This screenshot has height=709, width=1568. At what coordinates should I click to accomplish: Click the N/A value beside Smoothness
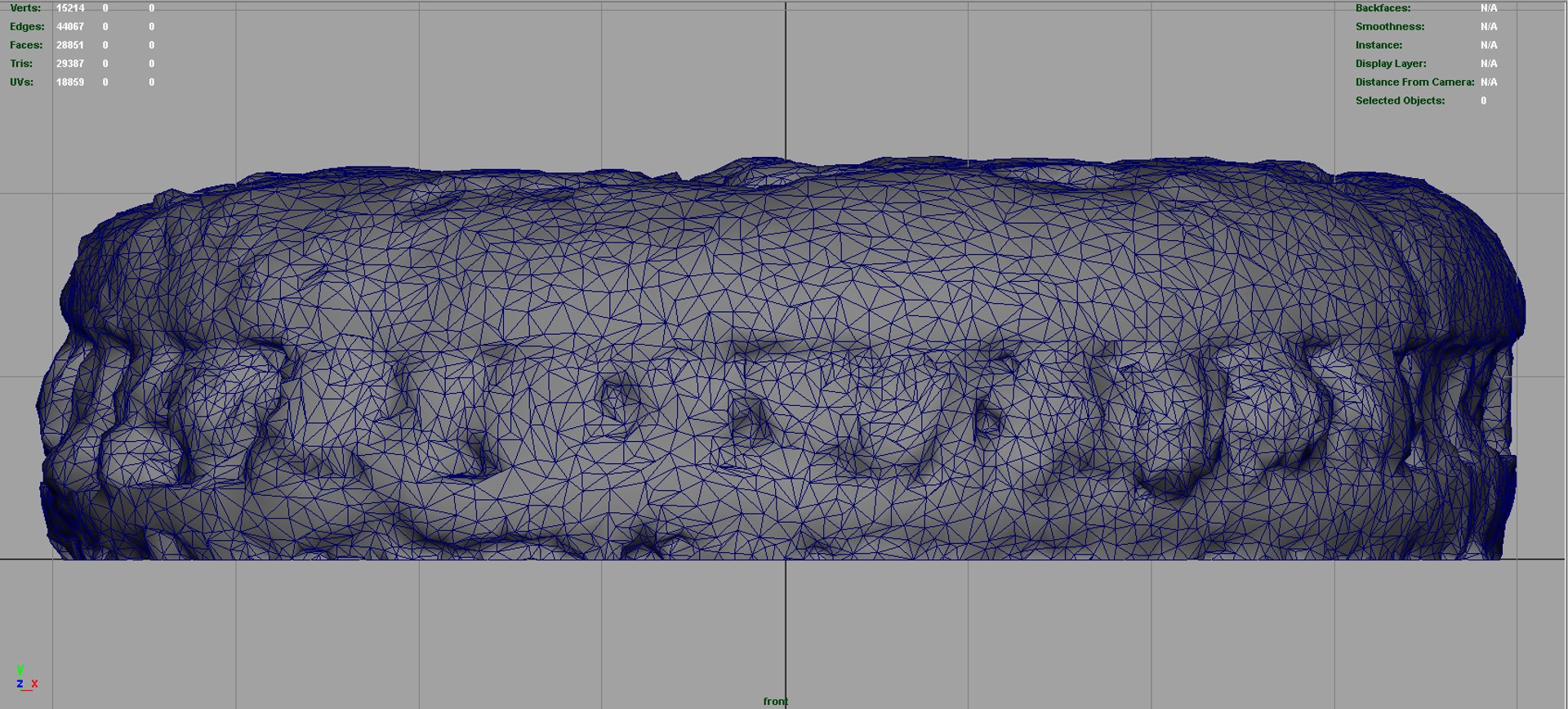click(x=1489, y=26)
